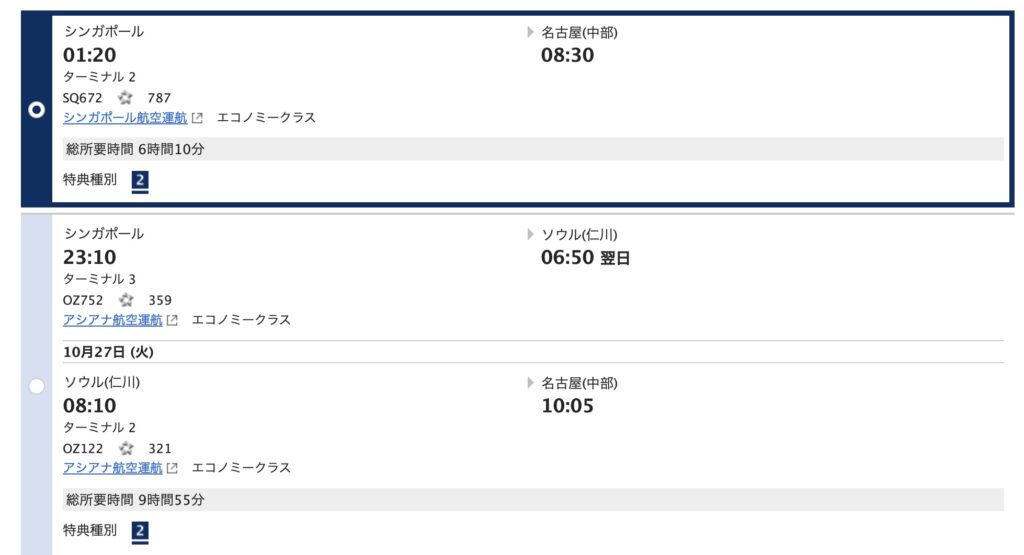
Task: Click external-link icon on the OZ752 airline link
Action: pyautogui.click(x=172, y=320)
